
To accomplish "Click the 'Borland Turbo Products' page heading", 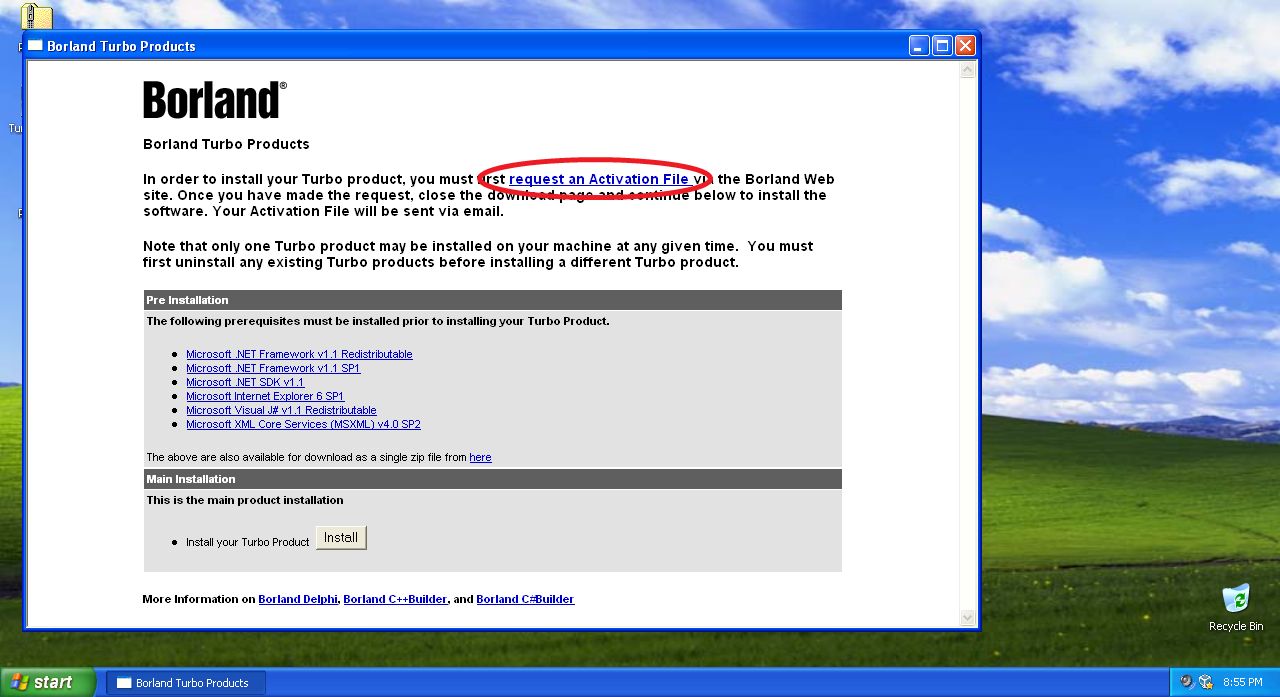I will pos(226,144).
